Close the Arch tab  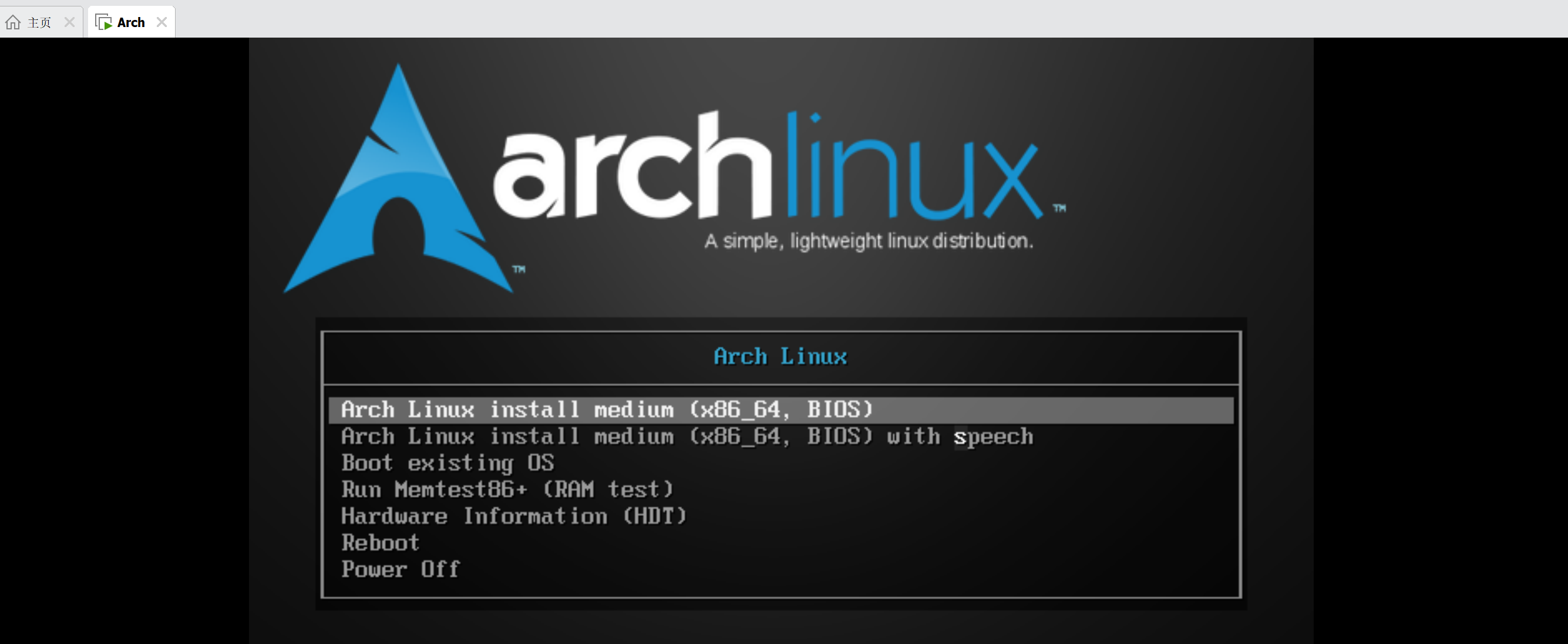pos(161,22)
